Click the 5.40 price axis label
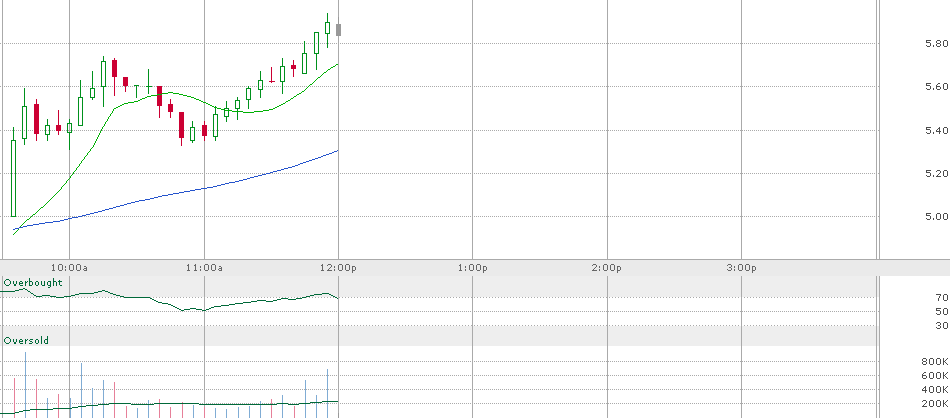Viewport: 950px width, 418px height. click(937, 130)
